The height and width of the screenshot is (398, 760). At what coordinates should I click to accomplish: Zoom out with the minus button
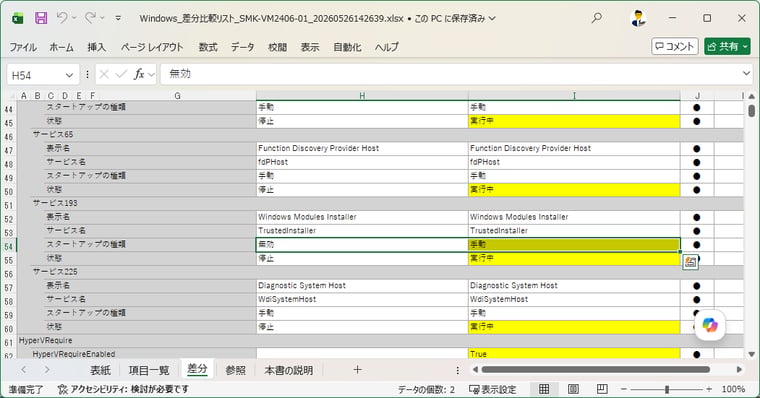(x=624, y=389)
